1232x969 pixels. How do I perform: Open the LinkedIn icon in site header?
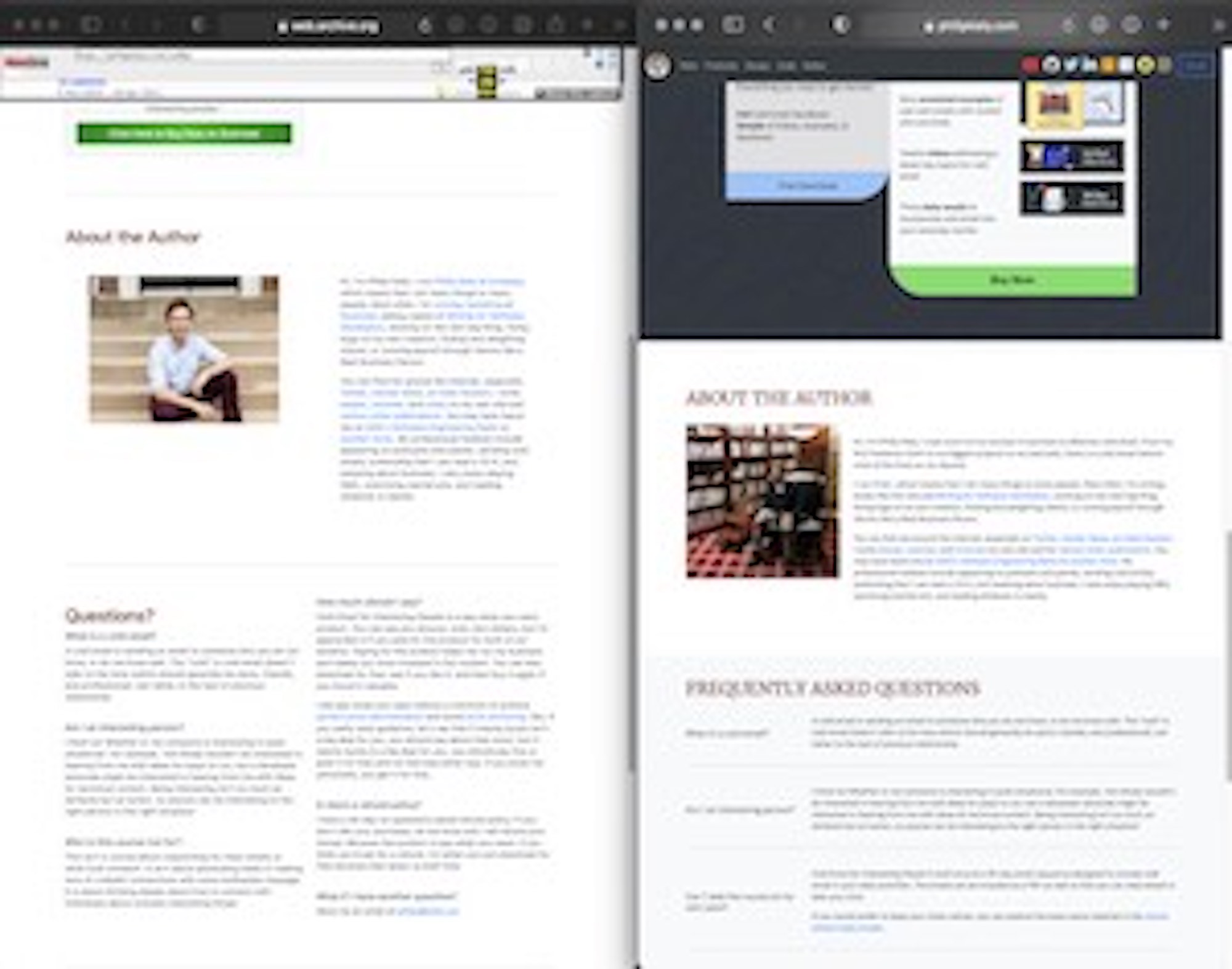[x=1089, y=65]
